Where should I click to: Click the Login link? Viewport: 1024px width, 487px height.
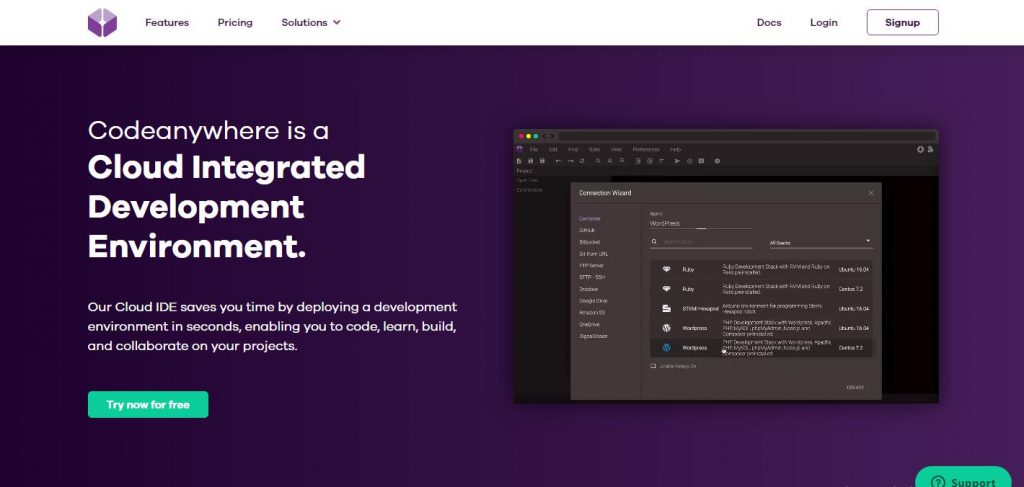(x=824, y=22)
